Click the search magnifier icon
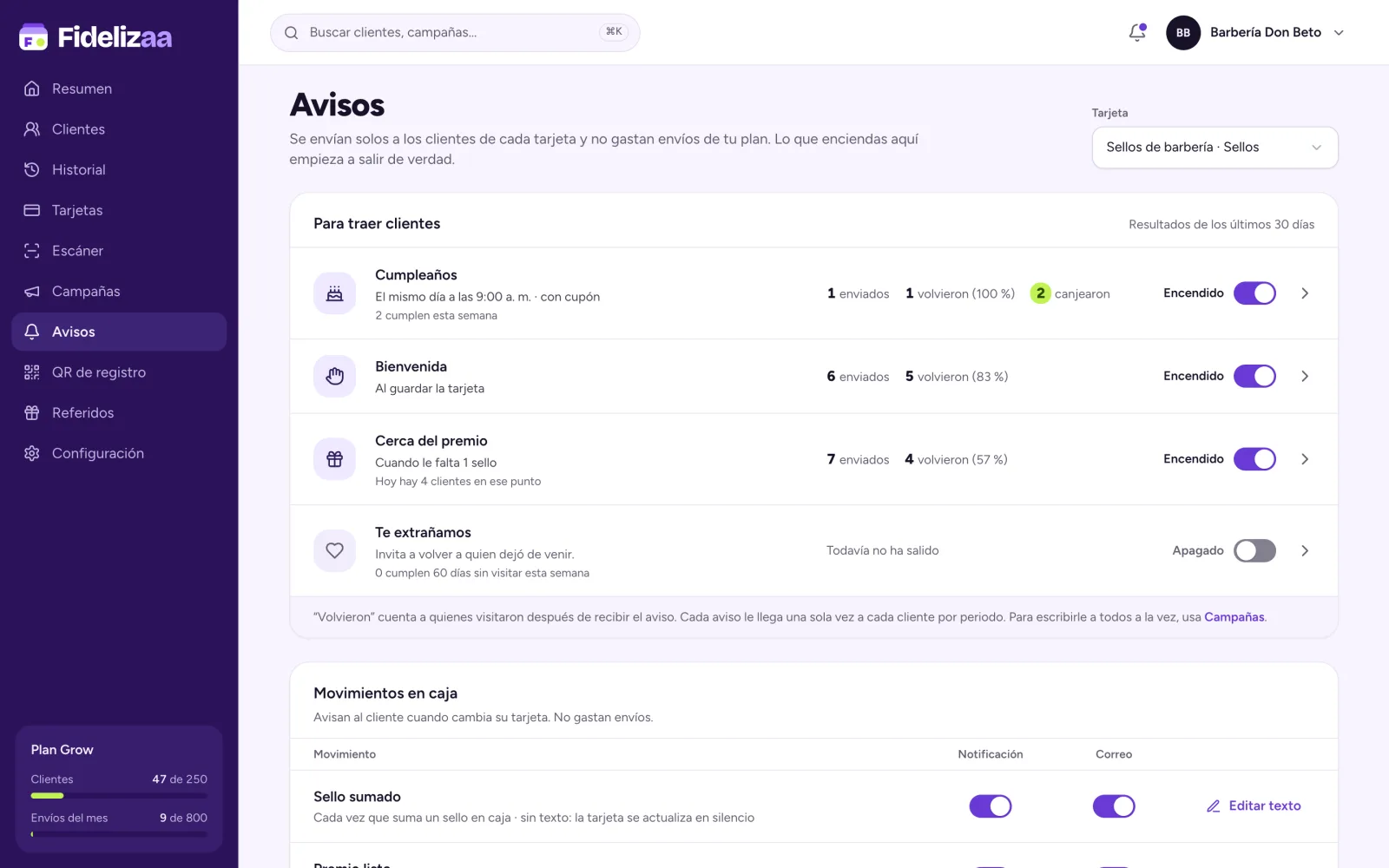The height and width of the screenshot is (868, 1389). [x=292, y=33]
